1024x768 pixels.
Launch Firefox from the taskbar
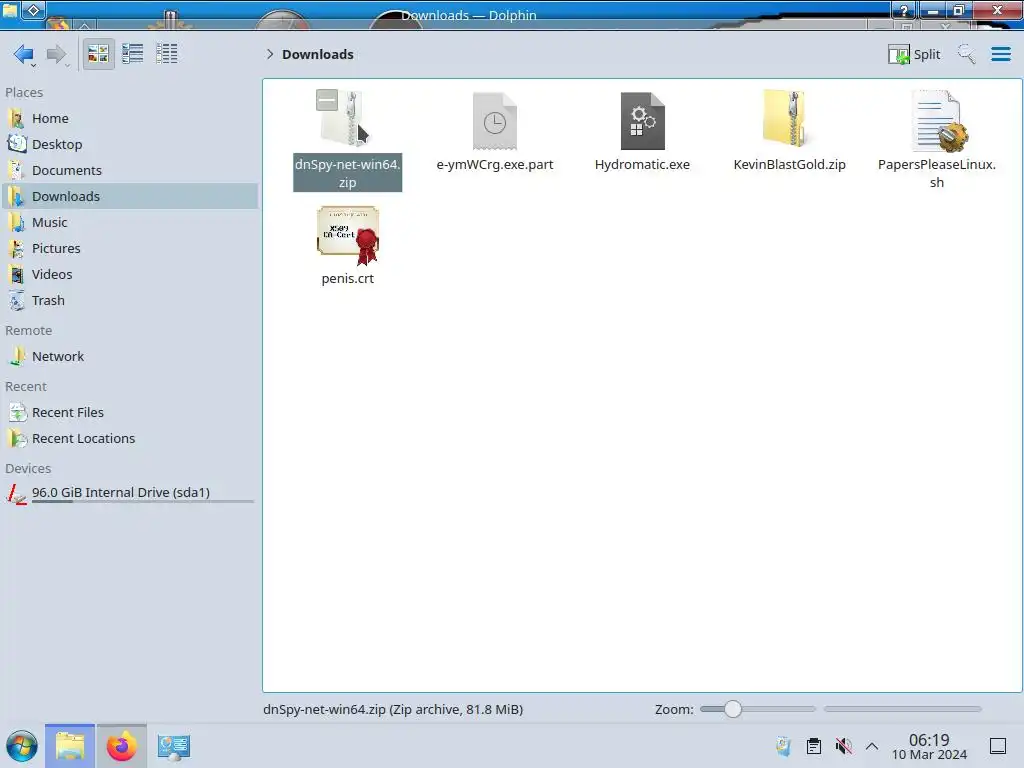[x=121, y=746]
